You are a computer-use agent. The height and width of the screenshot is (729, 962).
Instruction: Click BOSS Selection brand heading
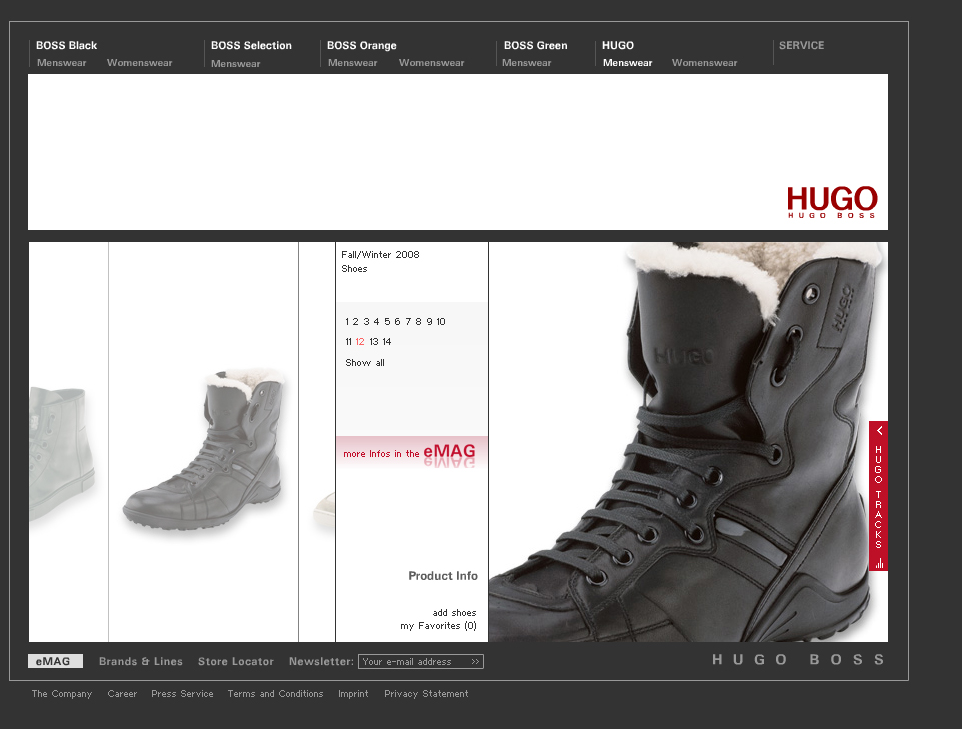point(251,45)
